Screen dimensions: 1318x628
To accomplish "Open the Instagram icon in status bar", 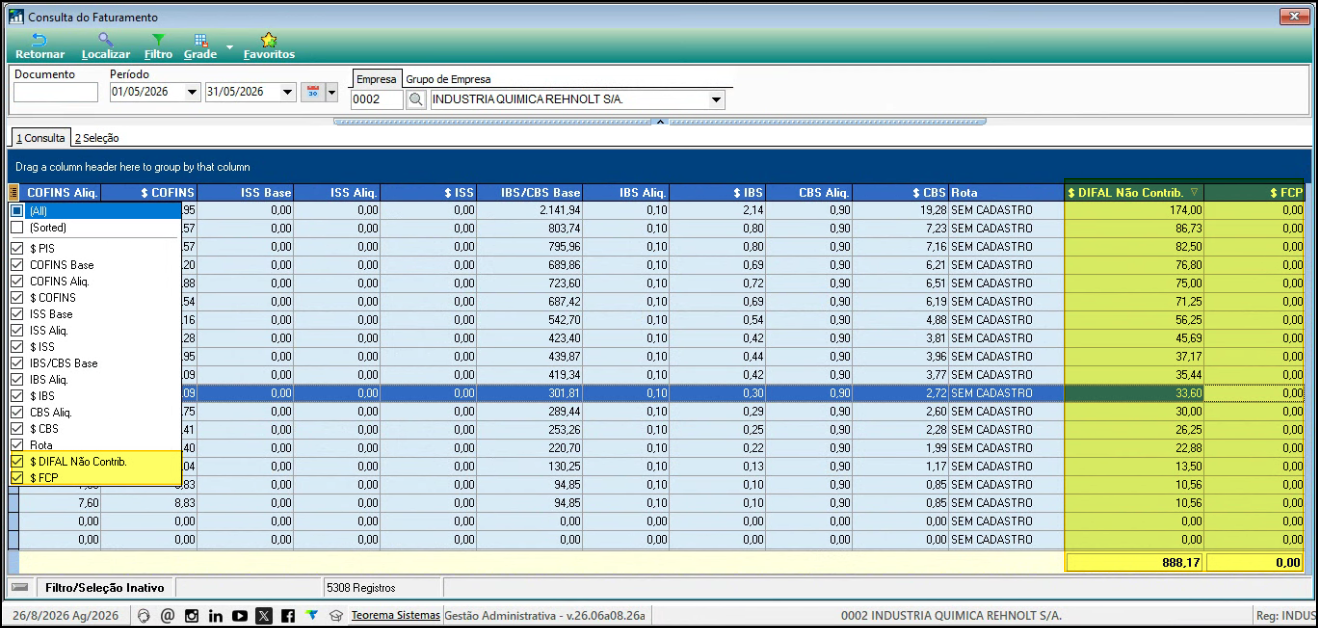I will 191,616.
